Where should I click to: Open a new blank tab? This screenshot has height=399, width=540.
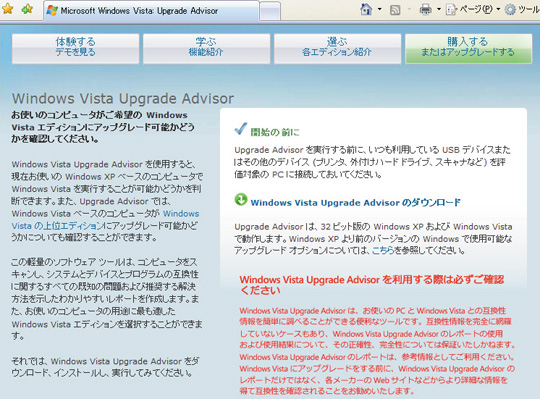270,12
